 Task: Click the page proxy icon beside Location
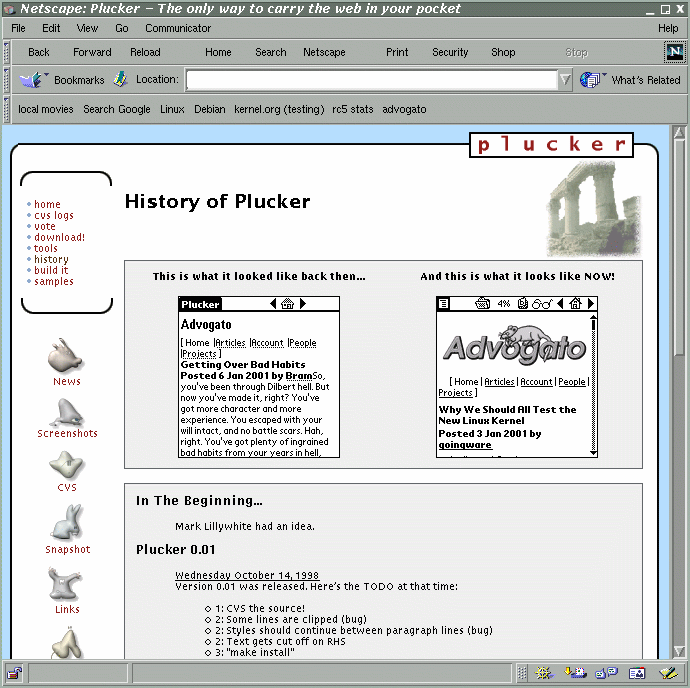(x=120, y=79)
